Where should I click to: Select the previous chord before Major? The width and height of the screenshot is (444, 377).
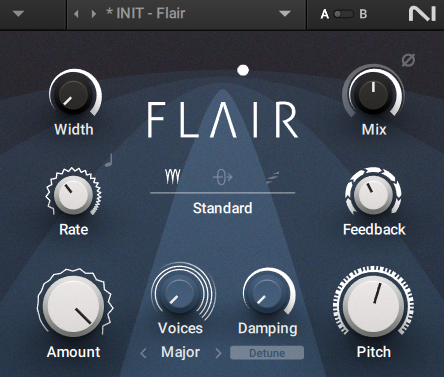click(x=143, y=353)
